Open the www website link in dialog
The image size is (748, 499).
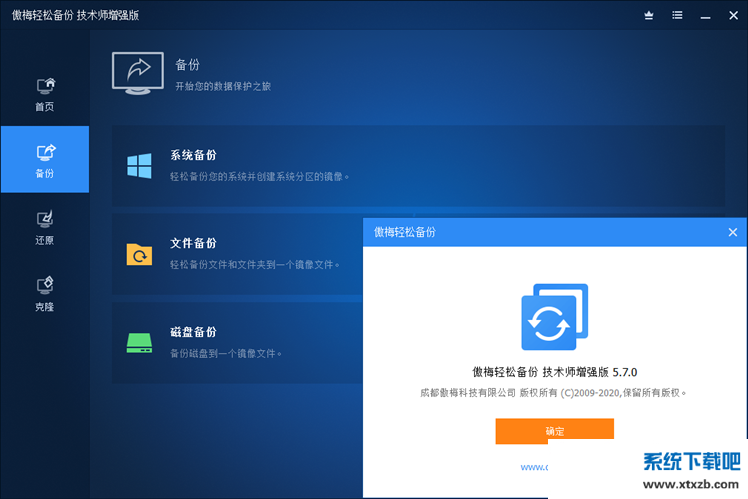[534, 467]
